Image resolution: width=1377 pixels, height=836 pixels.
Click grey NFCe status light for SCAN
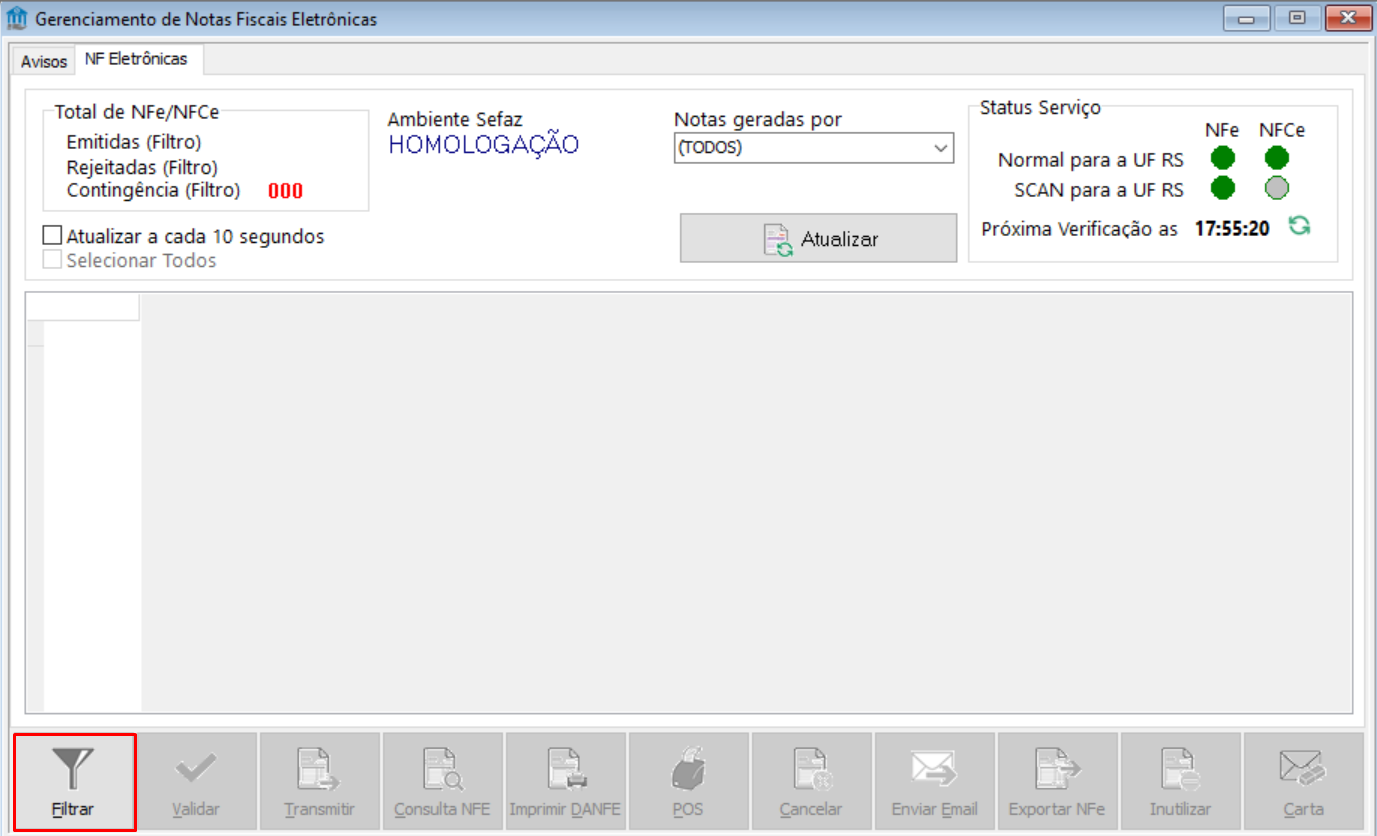[1277, 188]
